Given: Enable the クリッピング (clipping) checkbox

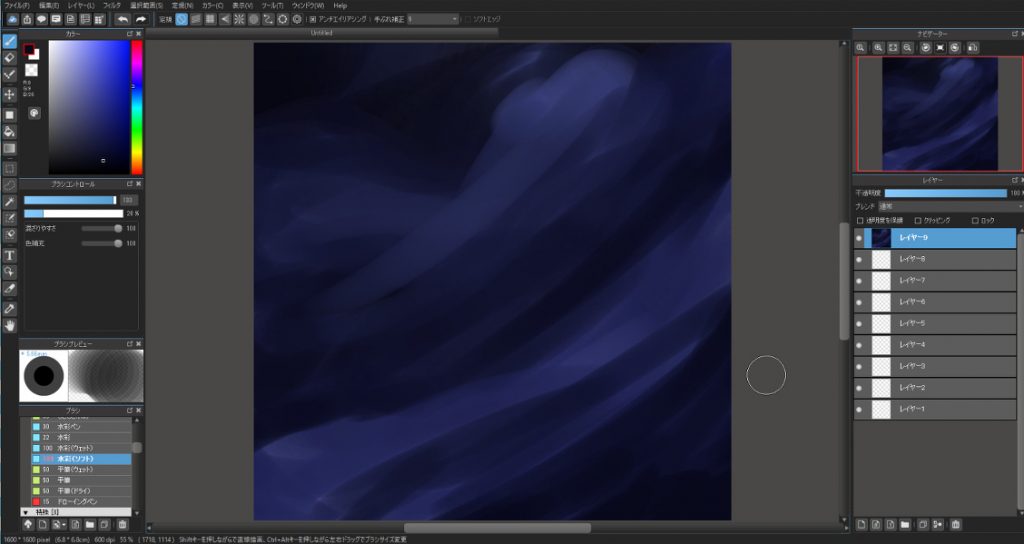Looking at the screenshot, I should (x=917, y=220).
